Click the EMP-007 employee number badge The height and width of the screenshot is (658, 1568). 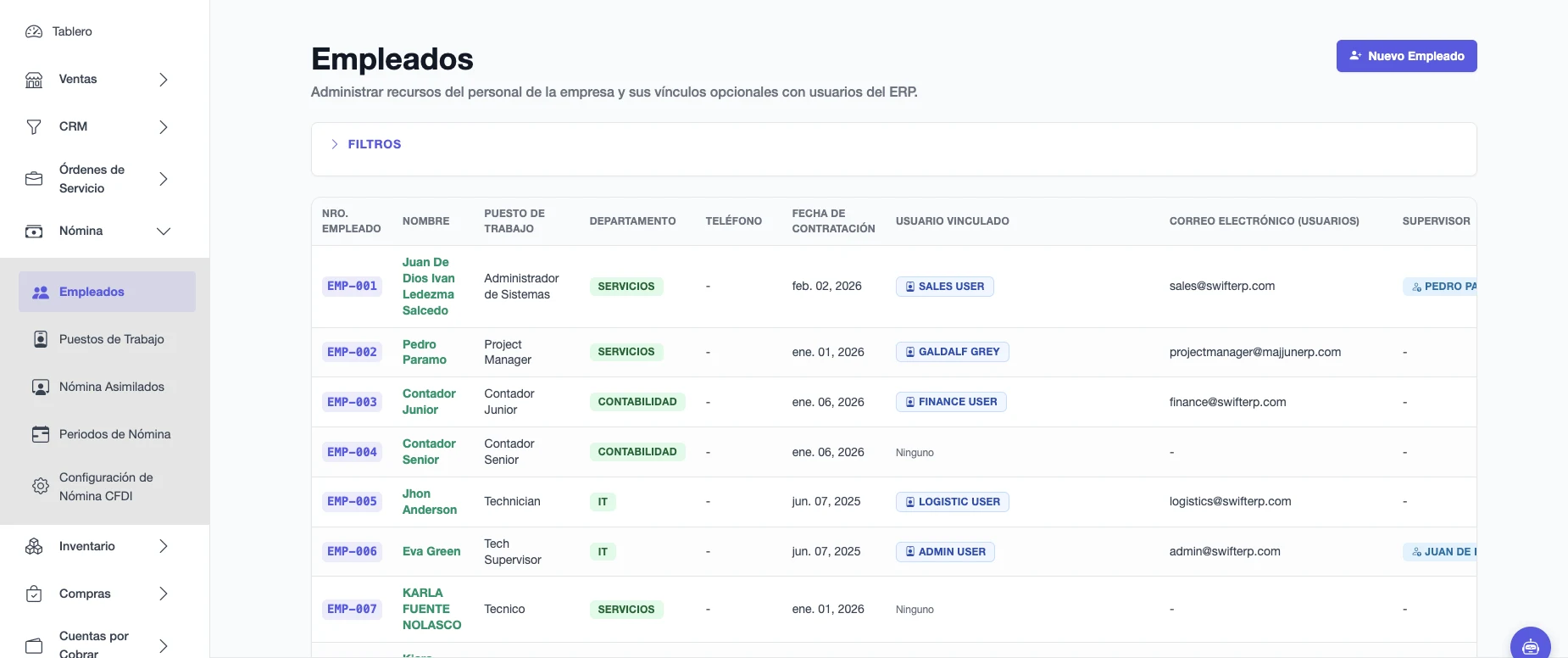pos(352,609)
